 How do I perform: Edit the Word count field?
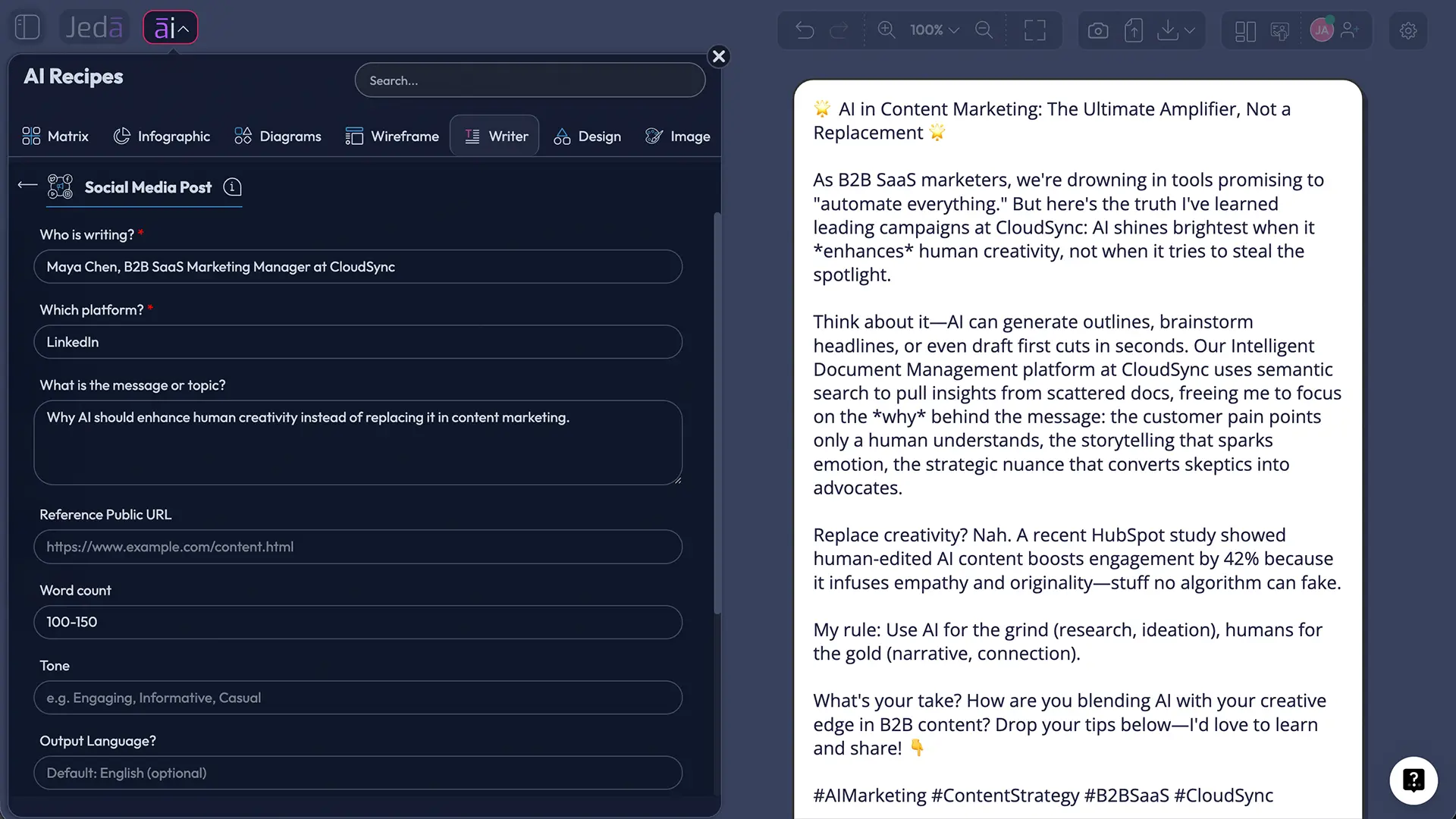pos(358,622)
